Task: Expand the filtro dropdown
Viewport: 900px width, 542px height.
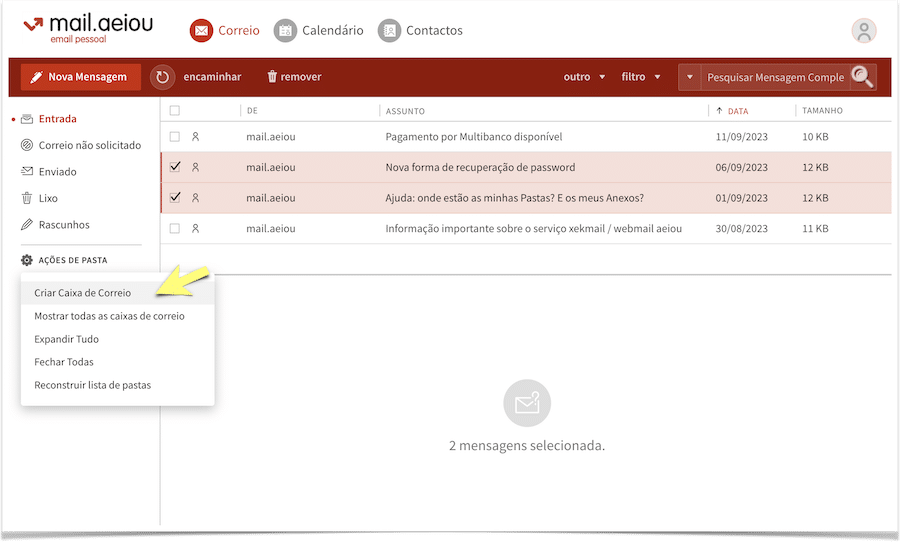Action: click(640, 77)
